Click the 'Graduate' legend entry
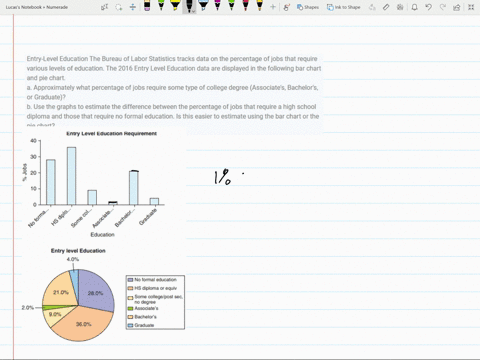The image size is (480, 360). (141, 325)
